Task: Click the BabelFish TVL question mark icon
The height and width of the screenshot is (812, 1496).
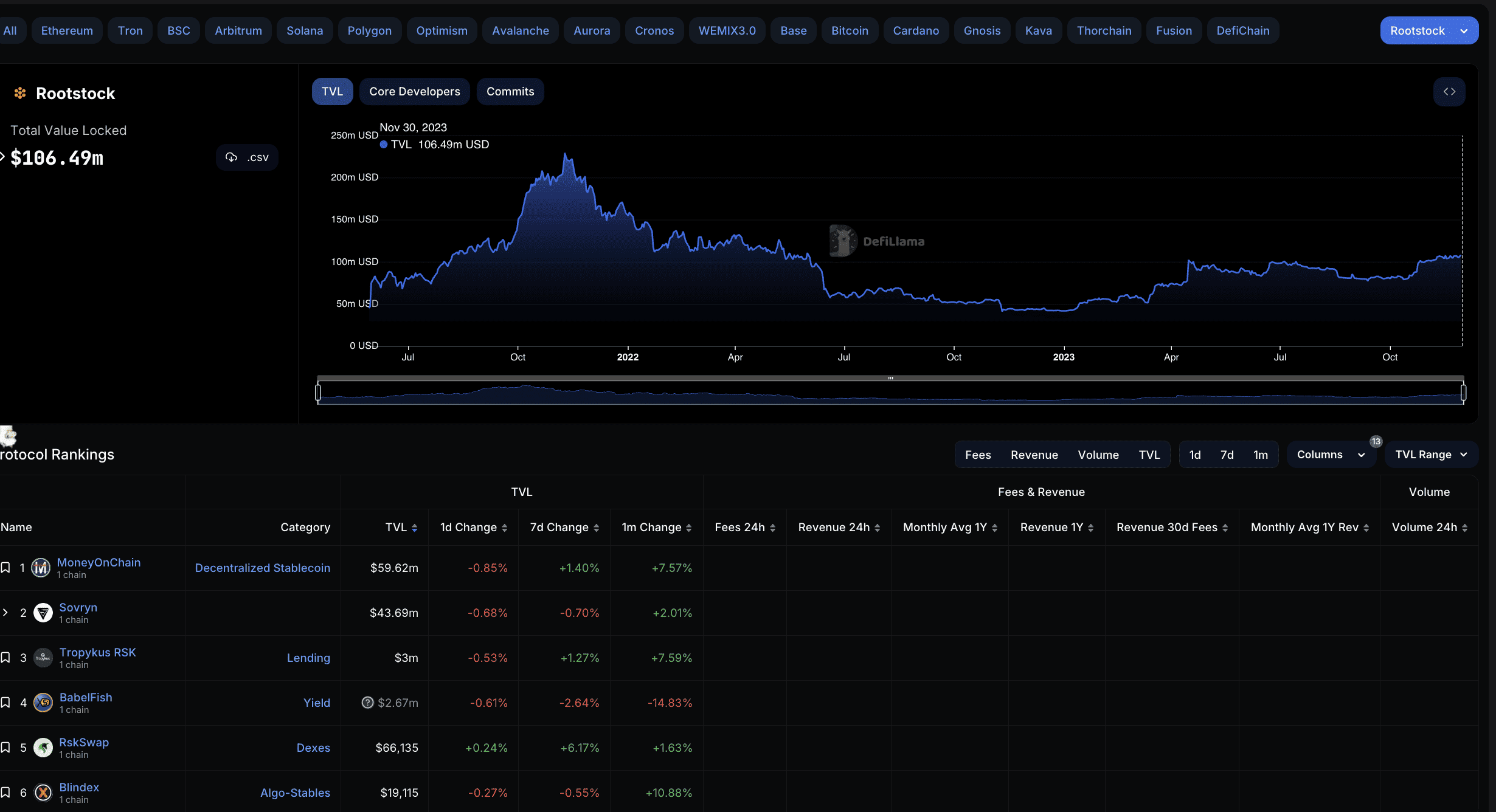Action: [x=367, y=703]
